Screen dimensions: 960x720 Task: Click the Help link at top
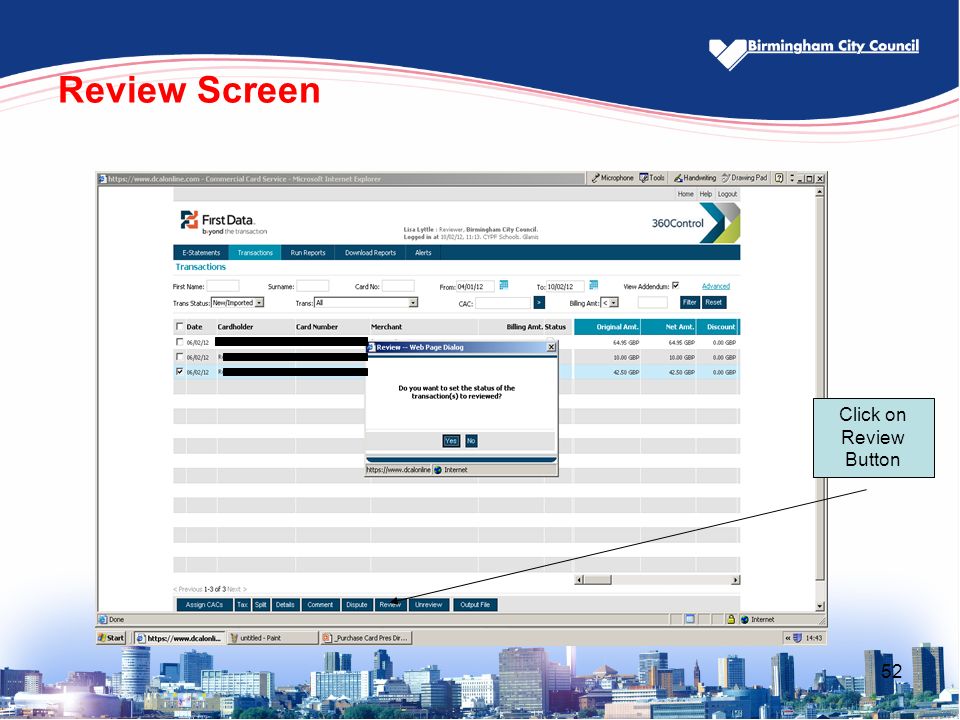706,194
